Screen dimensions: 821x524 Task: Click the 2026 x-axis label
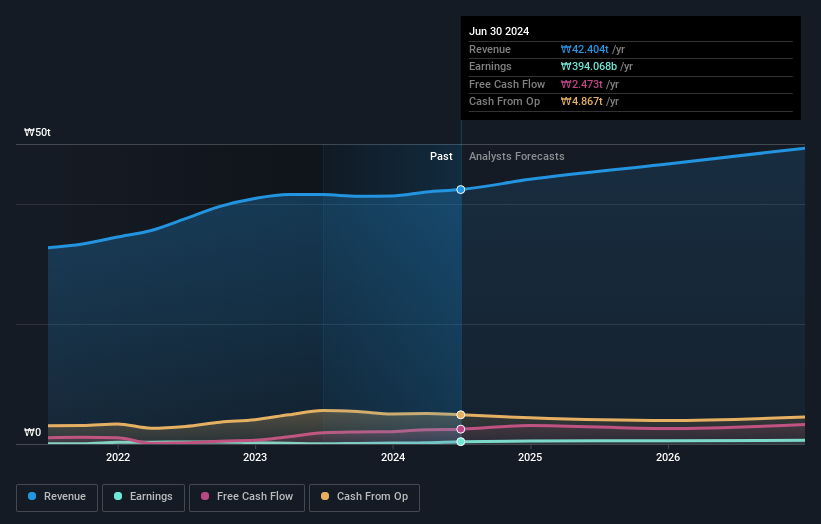[668, 457]
